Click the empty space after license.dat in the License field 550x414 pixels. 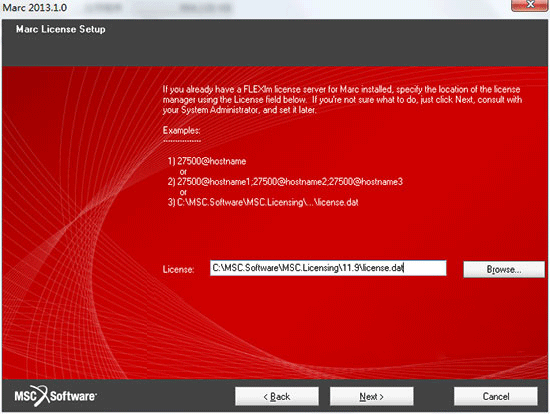click(x=424, y=268)
